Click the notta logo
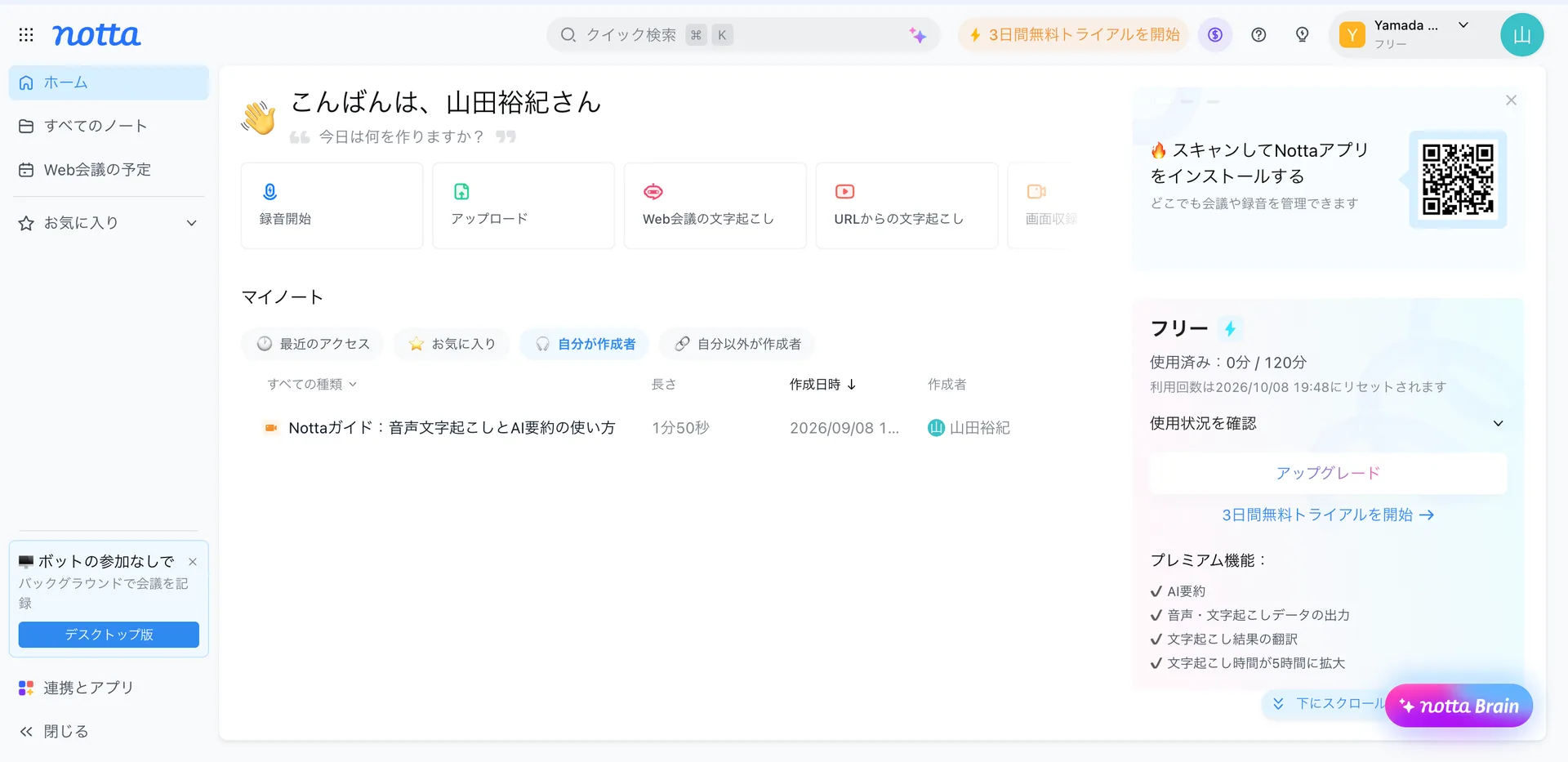 click(96, 34)
